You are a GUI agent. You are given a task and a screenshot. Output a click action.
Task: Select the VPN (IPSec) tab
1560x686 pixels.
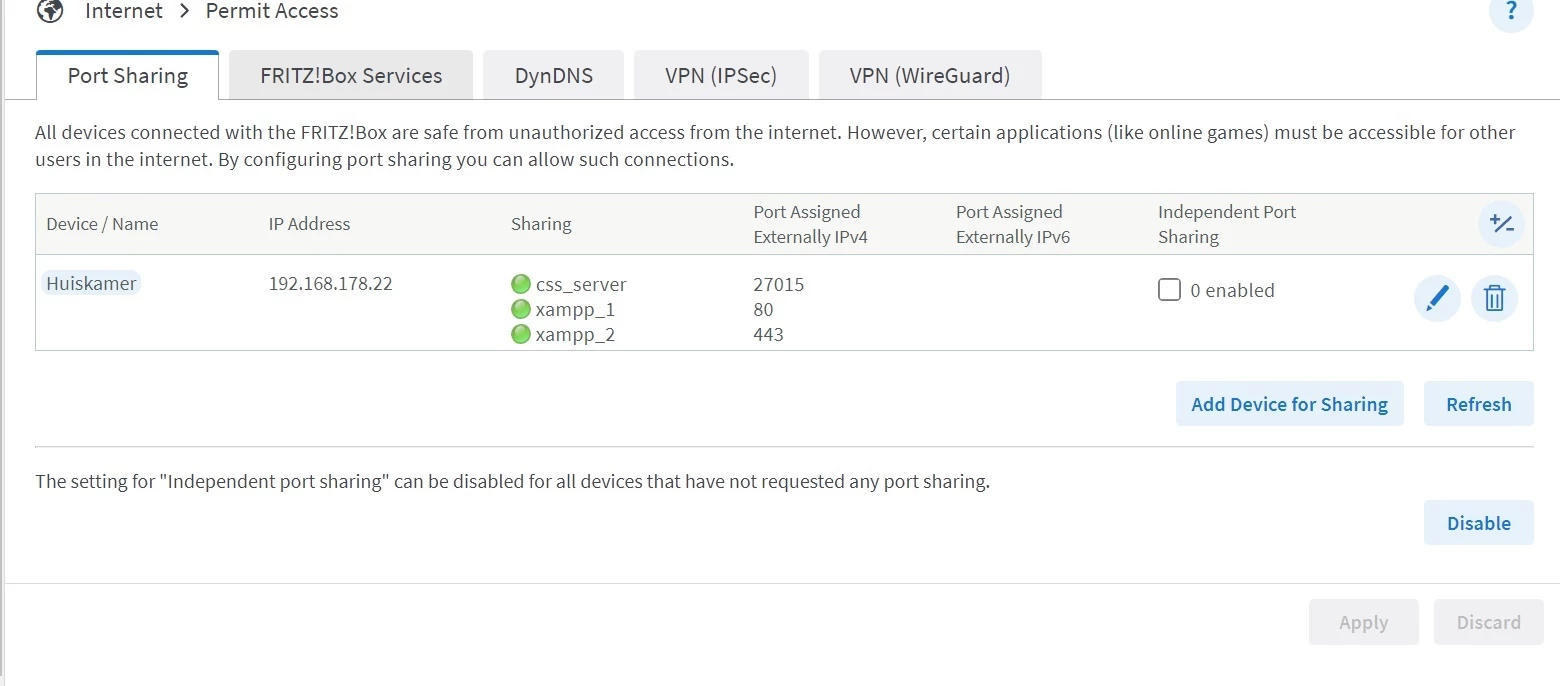pos(721,76)
